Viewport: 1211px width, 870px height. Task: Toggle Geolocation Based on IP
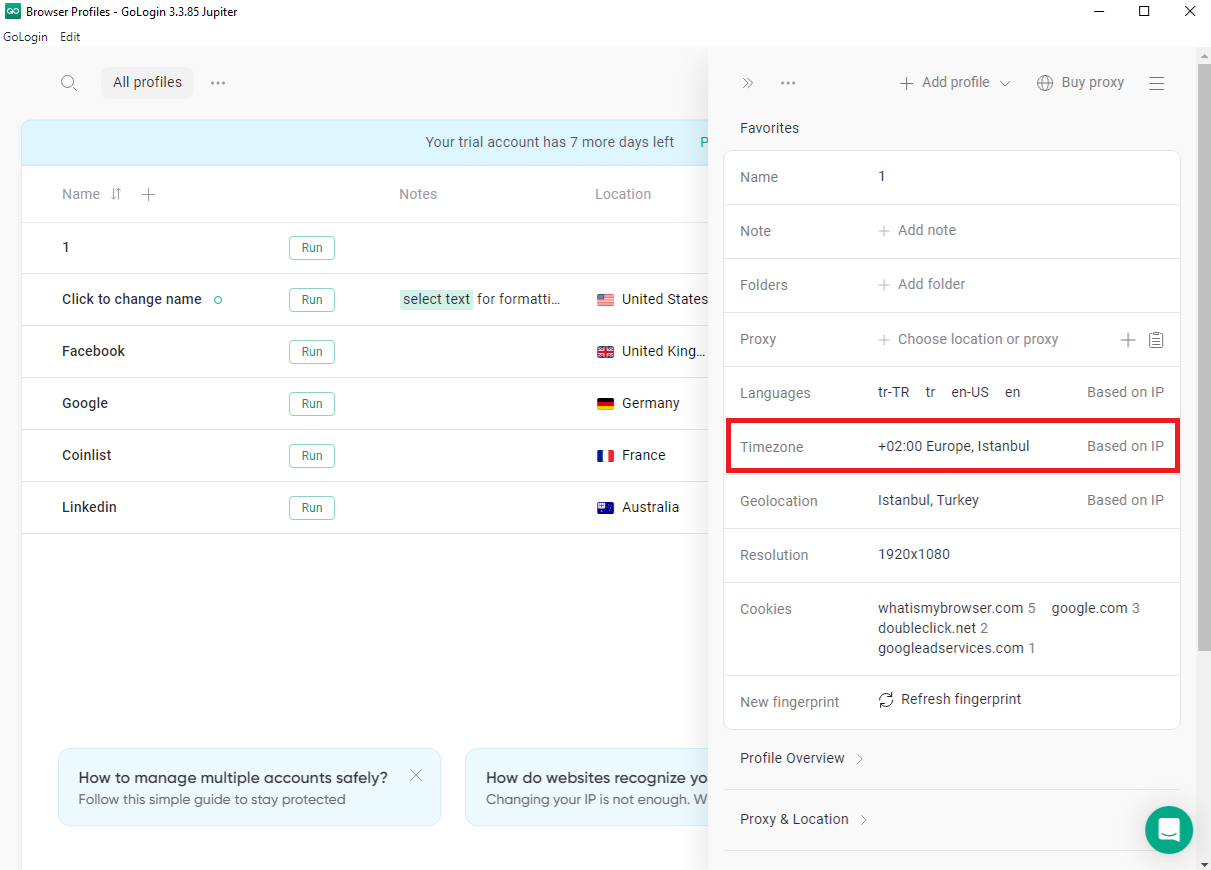[1125, 500]
